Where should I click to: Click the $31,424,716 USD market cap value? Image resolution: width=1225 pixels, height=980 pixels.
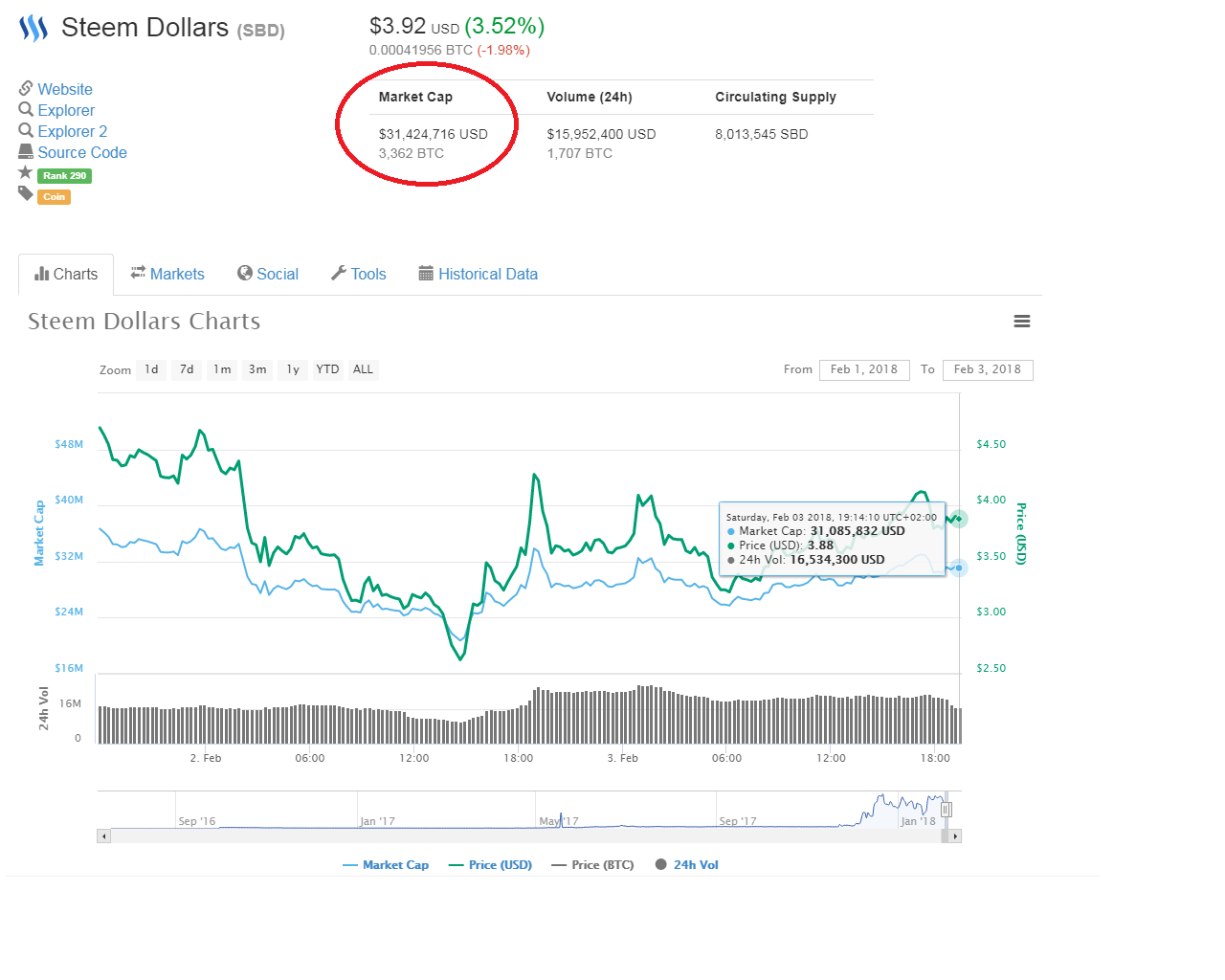(x=434, y=134)
